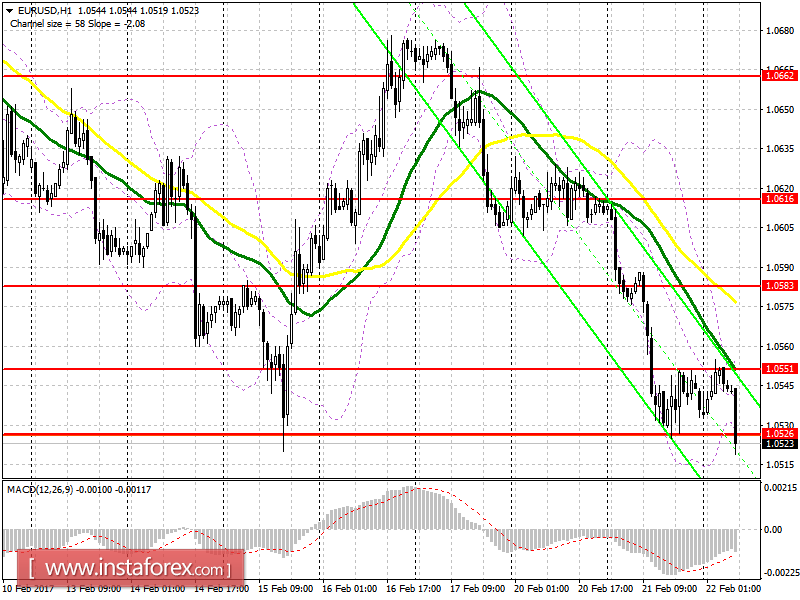Select the EURUSD,H1 symbol title text
Viewport: 800px width, 600px height.
coord(44,11)
